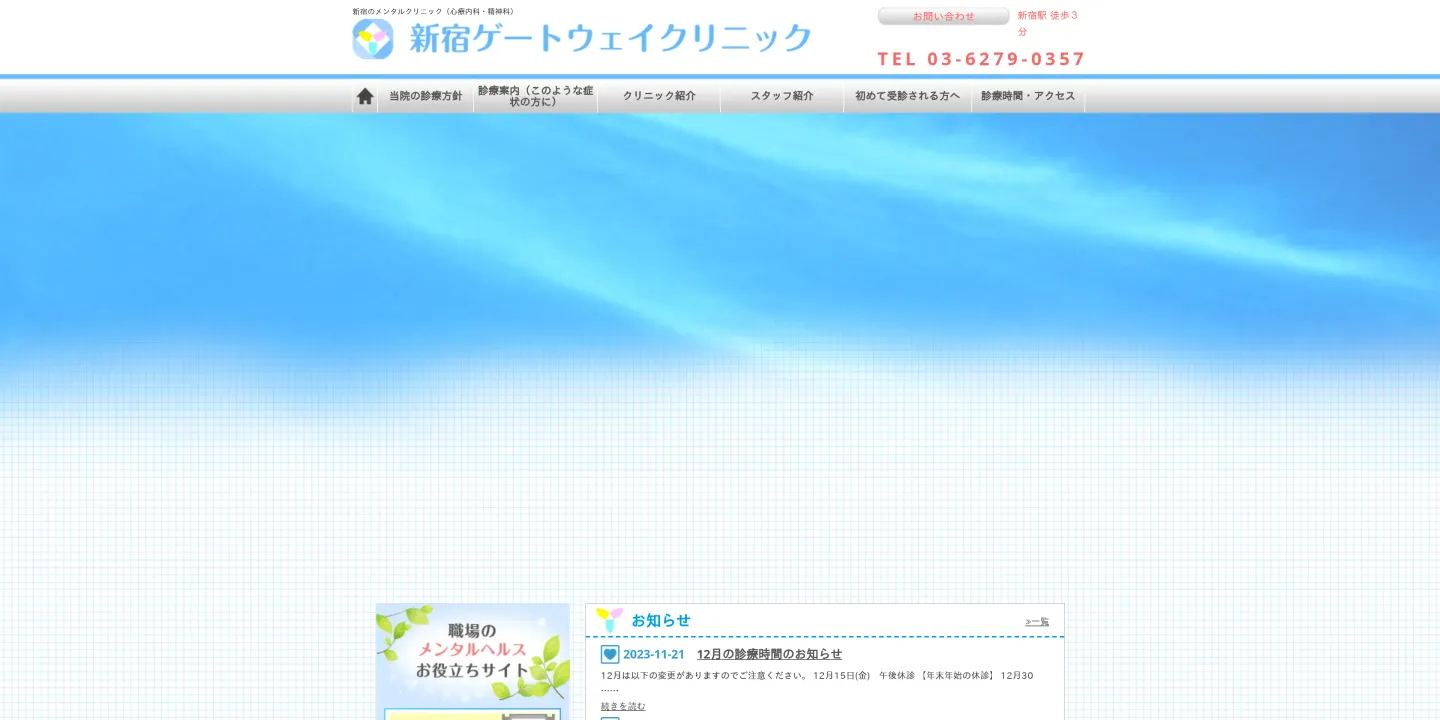The image size is (1440, 720).
Task: Click the 職場のメンタルヘルスお役立ちサイト banner
Action: (472, 652)
